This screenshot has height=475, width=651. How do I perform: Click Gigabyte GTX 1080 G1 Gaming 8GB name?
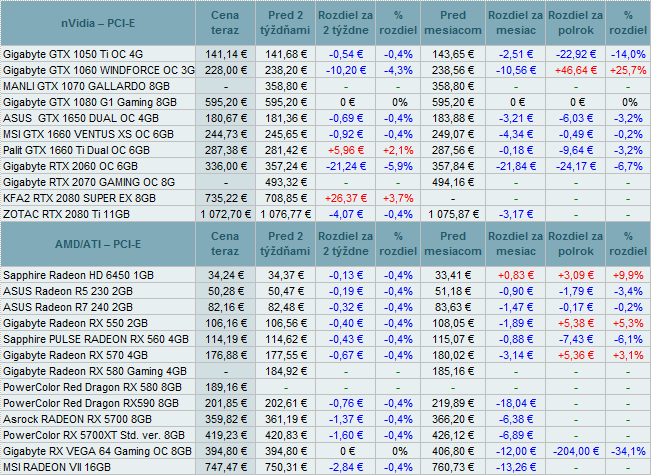click(x=90, y=102)
